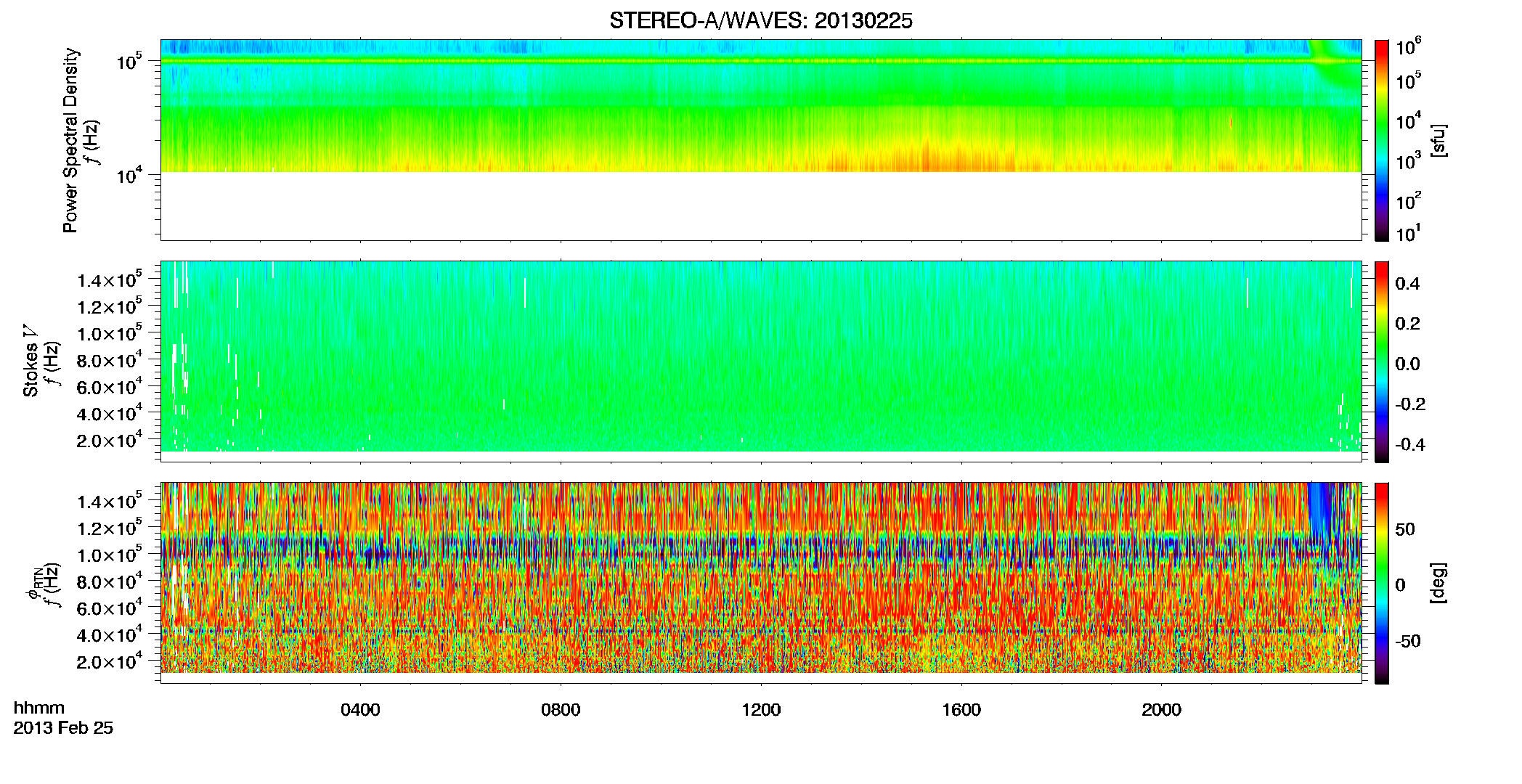Click the Stokes V spectrogram panel
Screen dimensions: 1522x784
point(761,362)
